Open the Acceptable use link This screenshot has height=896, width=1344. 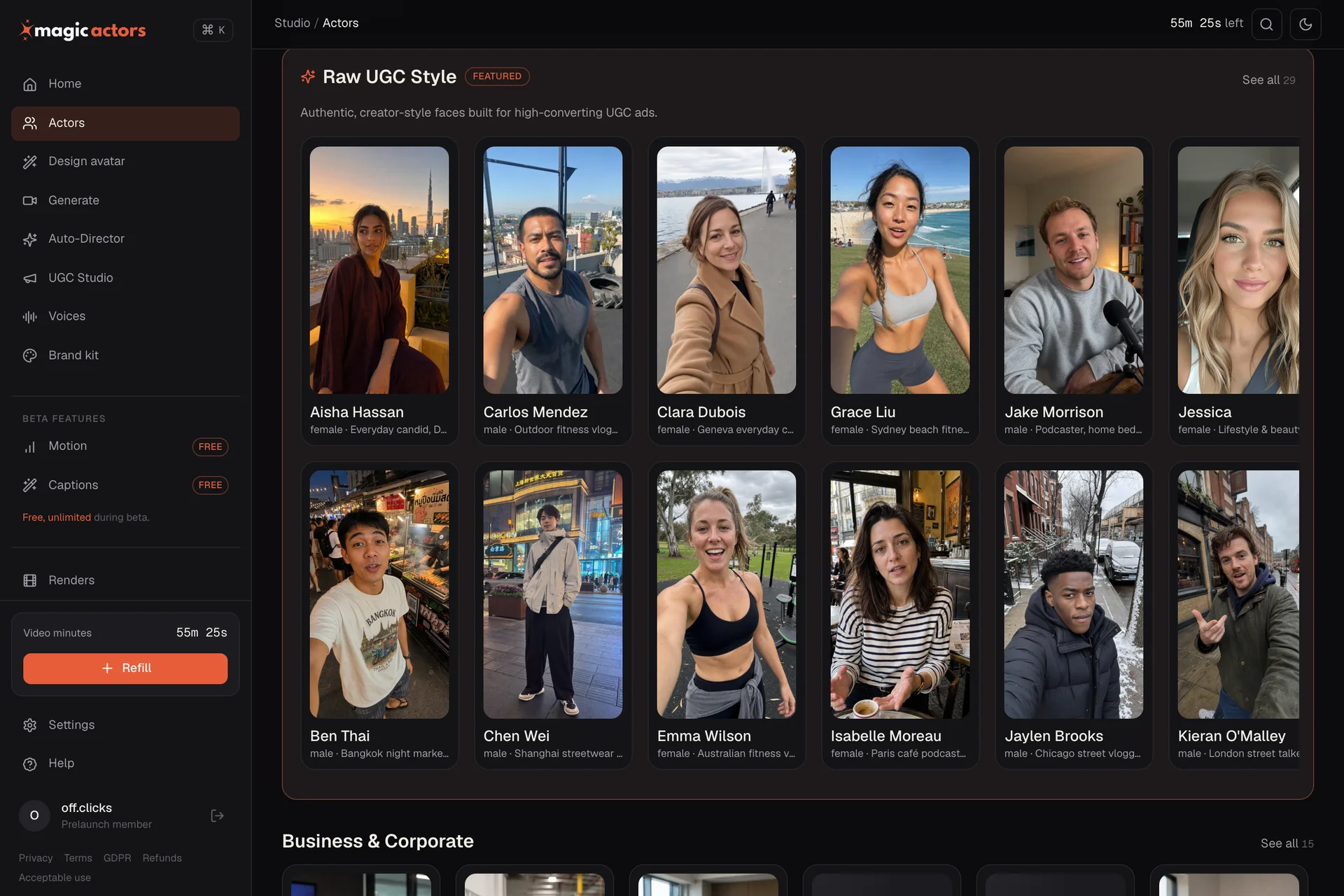tap(55, 878)
